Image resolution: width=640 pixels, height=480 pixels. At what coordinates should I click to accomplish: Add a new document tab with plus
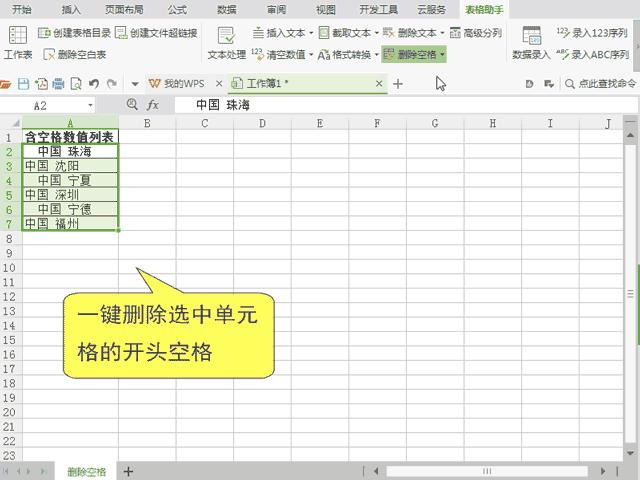pos(398,84)
